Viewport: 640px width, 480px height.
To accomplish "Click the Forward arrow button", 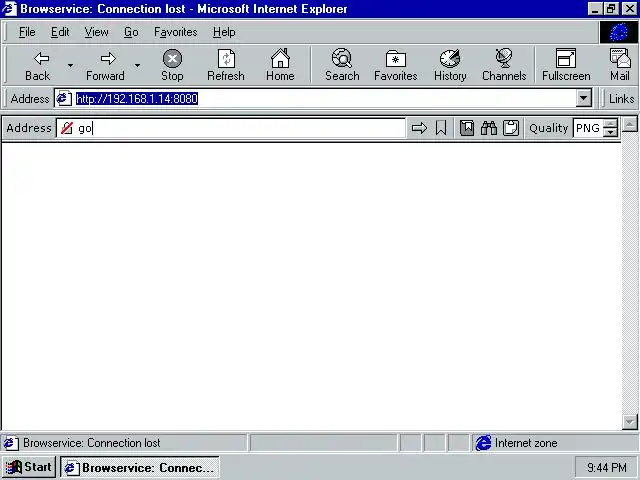I will click(x=105, y=65).
